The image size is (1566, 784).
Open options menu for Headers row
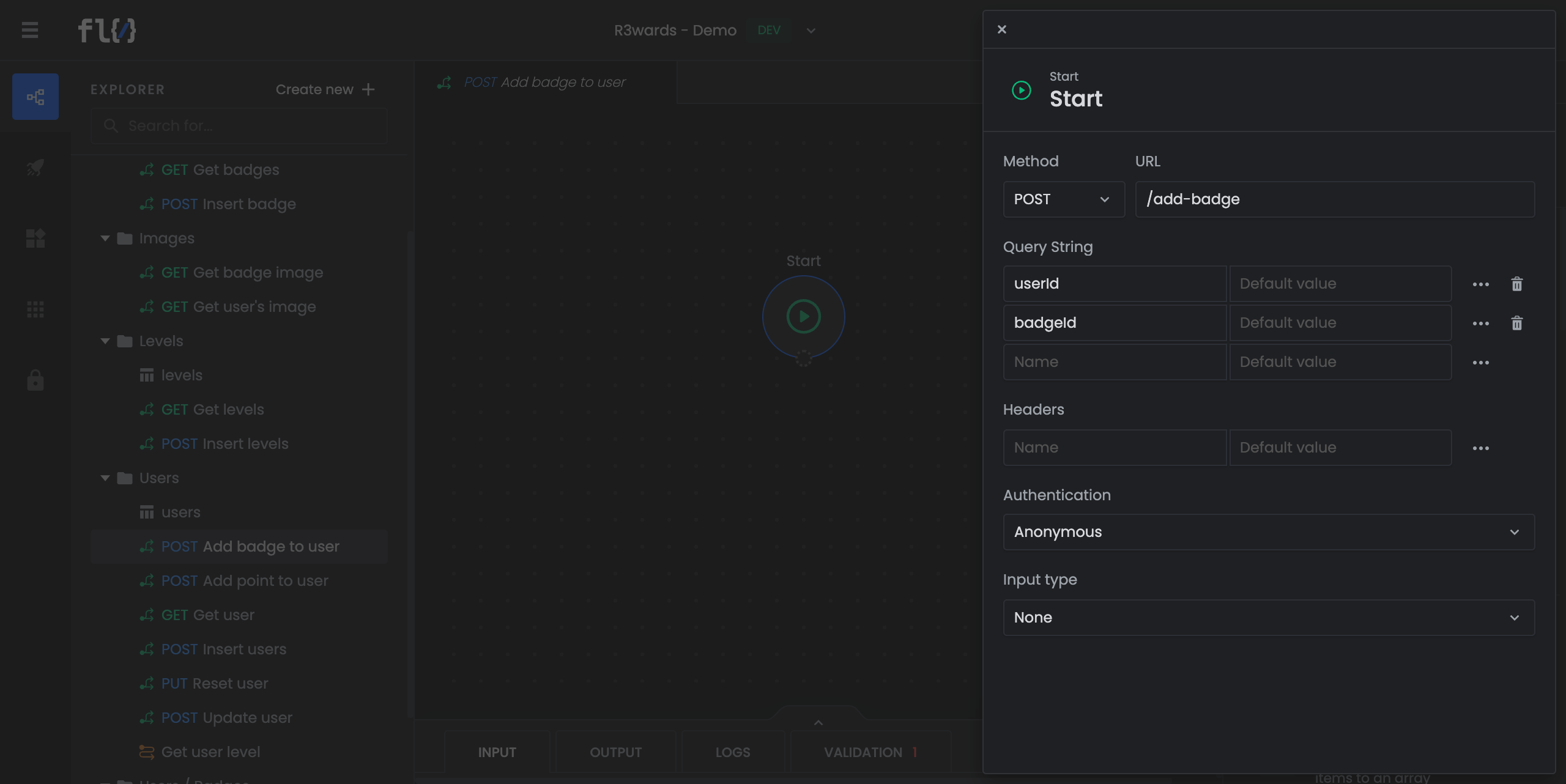[1480, 448]
